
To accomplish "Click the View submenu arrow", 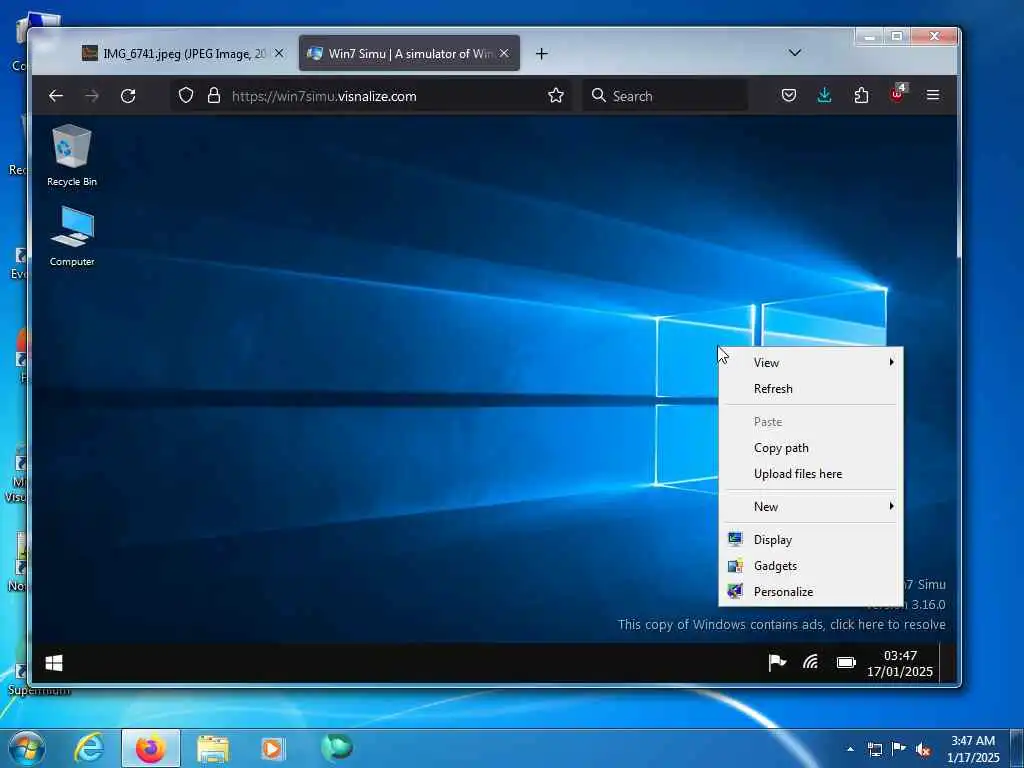I will 891,362.
